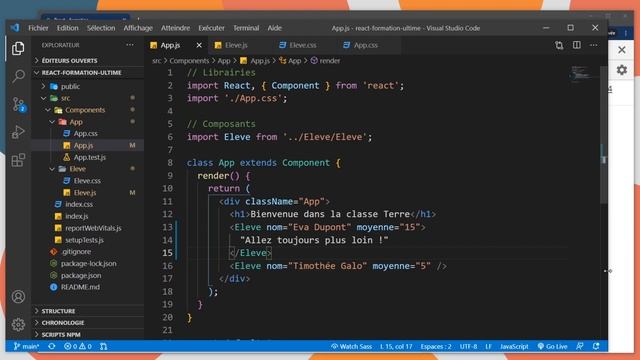Open the Edition menu
Viewport: 640px width, 360px height.
tap(67, 28)
